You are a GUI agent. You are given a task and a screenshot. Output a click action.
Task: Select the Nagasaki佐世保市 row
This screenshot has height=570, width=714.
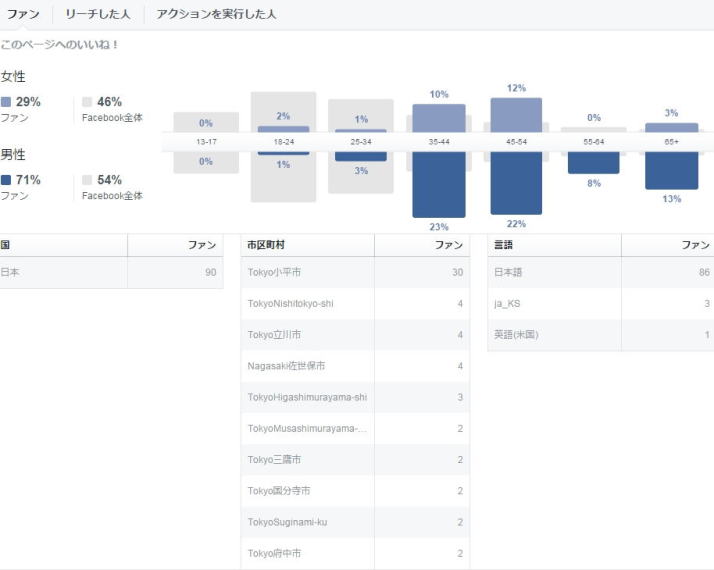coord(355,366)
